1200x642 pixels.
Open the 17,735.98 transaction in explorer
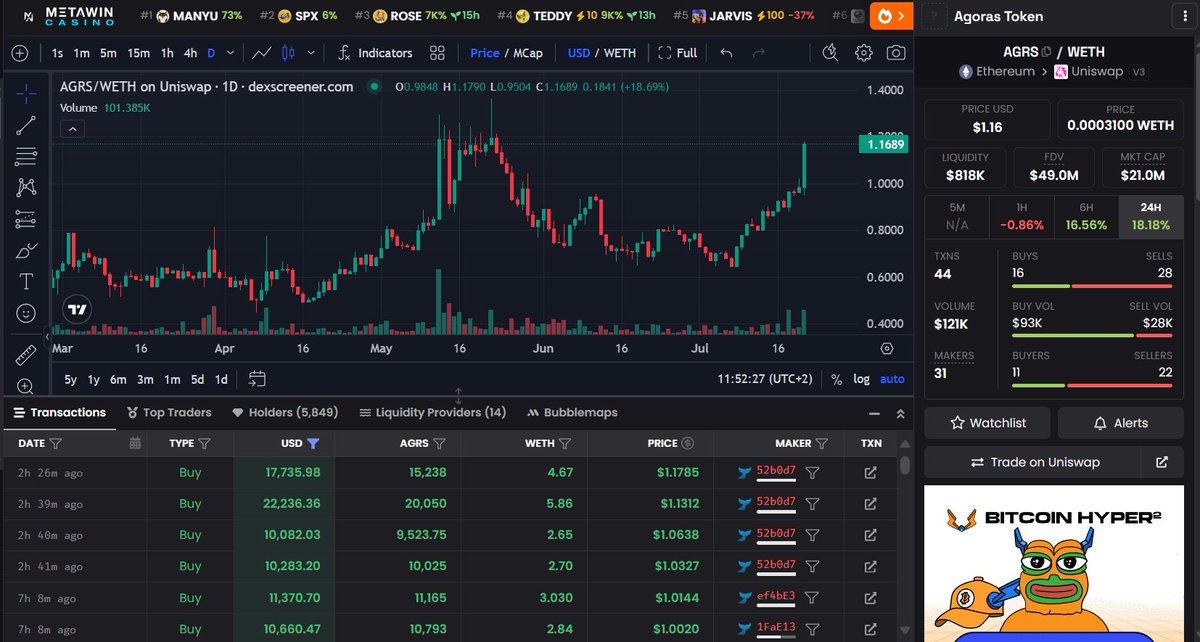[x=870, y=473]
